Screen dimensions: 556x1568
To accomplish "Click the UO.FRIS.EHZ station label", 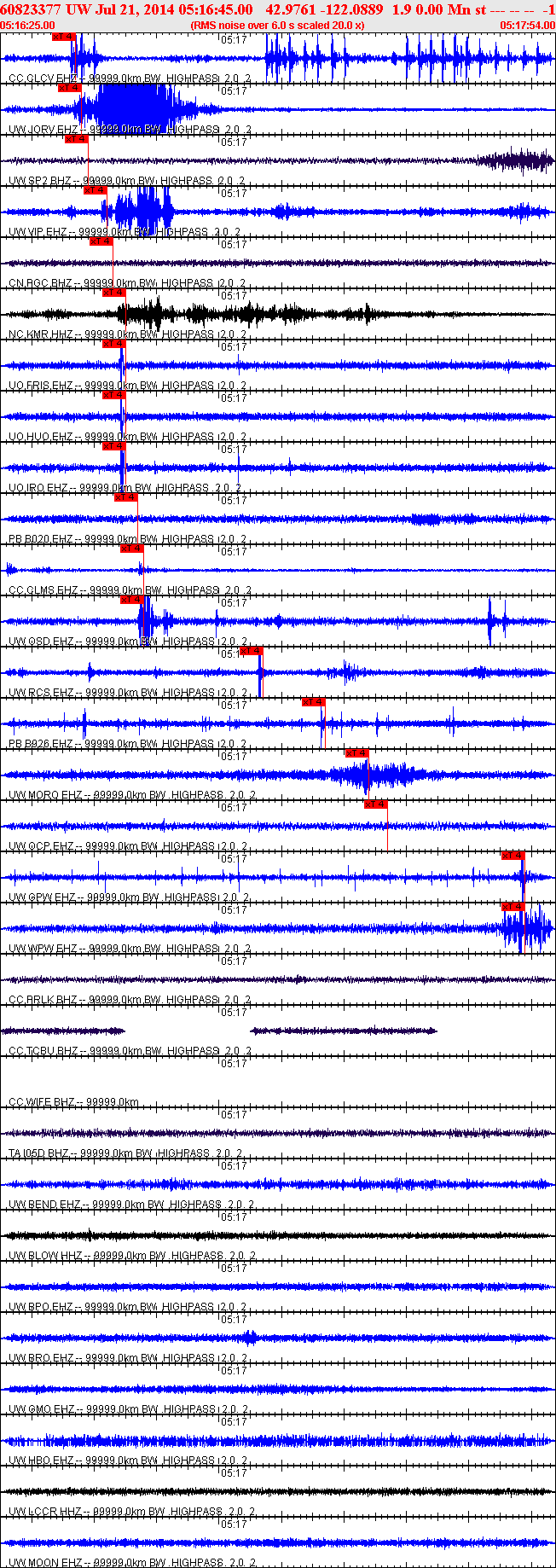I will tap(41, 386).
